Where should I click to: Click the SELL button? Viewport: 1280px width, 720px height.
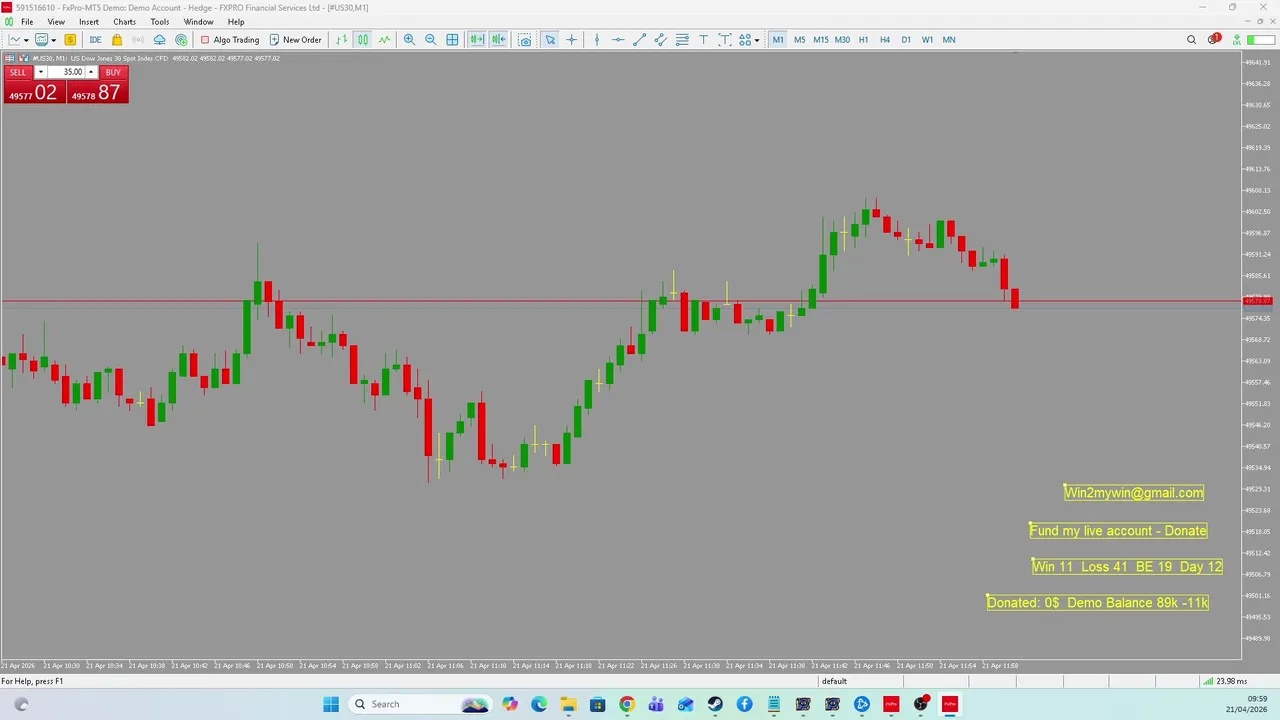18,72
